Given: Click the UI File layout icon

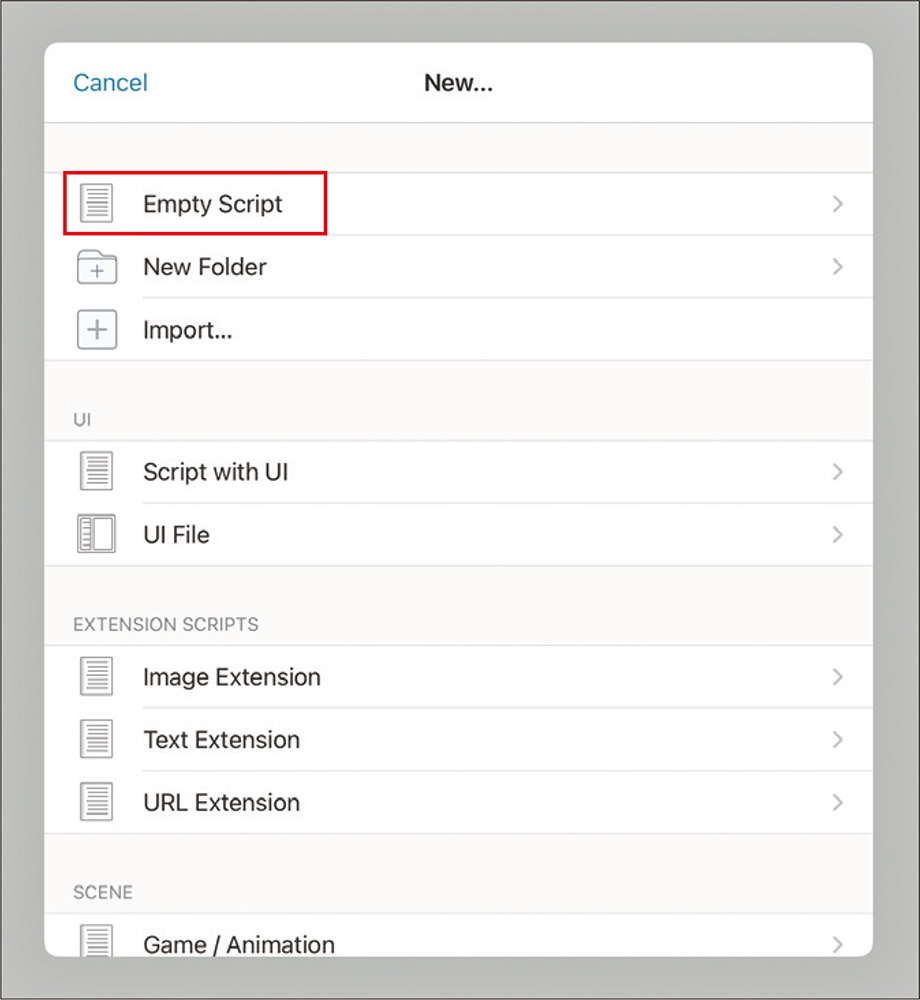Looking at the screenshot, I should (97, 534).
